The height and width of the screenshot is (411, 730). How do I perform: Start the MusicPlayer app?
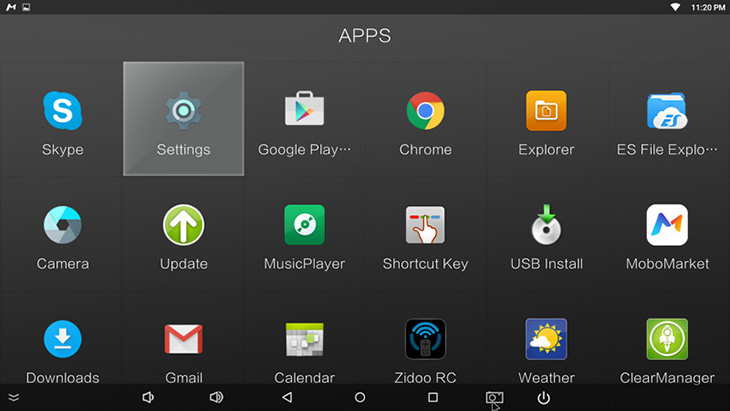304,234
